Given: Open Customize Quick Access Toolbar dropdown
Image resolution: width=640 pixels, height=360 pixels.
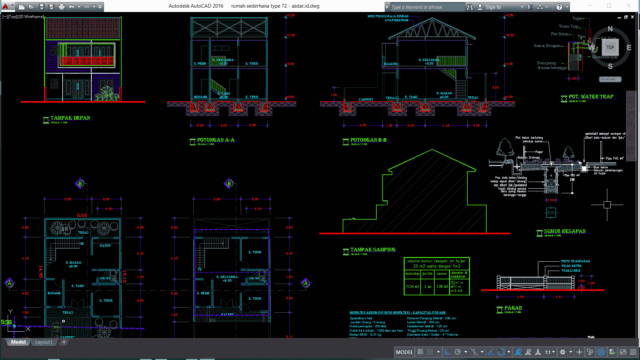Looking at the screenshot, I should [x=100, y=7].
